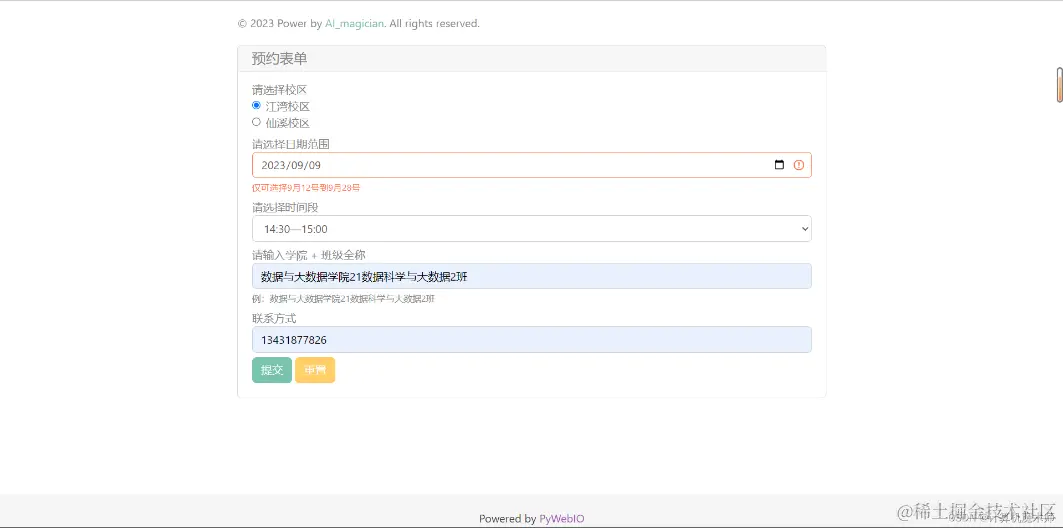Viewport: 1063px width, 528px height.
Task: Click the 请选择时间段 label
Action: [285, 207]
